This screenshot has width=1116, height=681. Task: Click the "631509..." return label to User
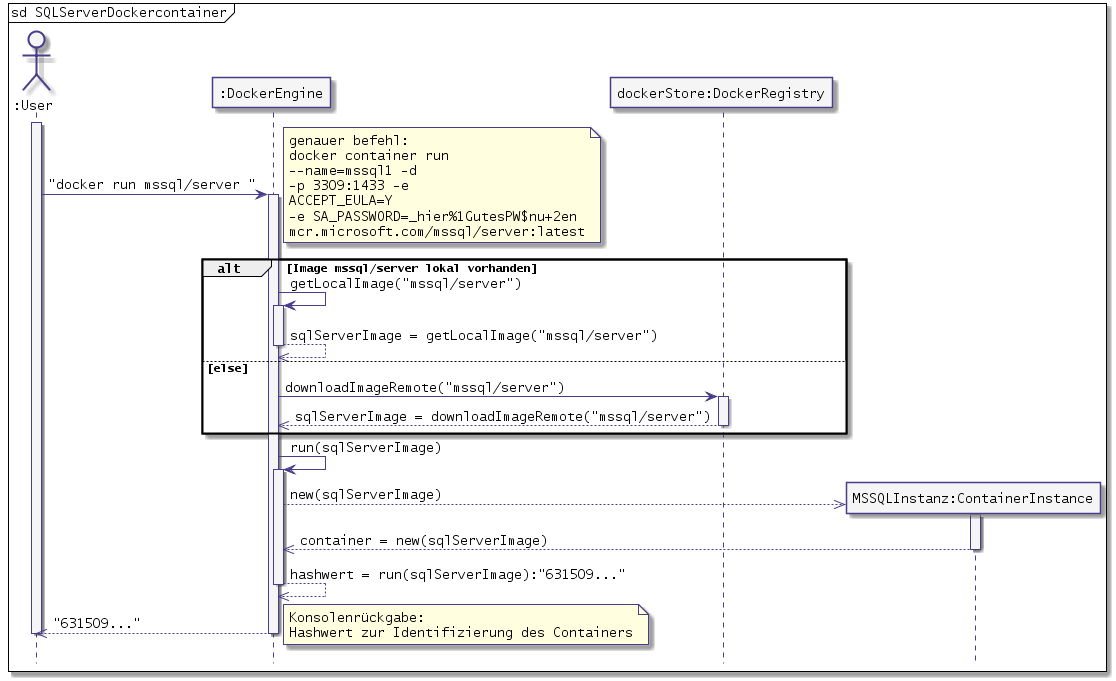click(97, 623)
